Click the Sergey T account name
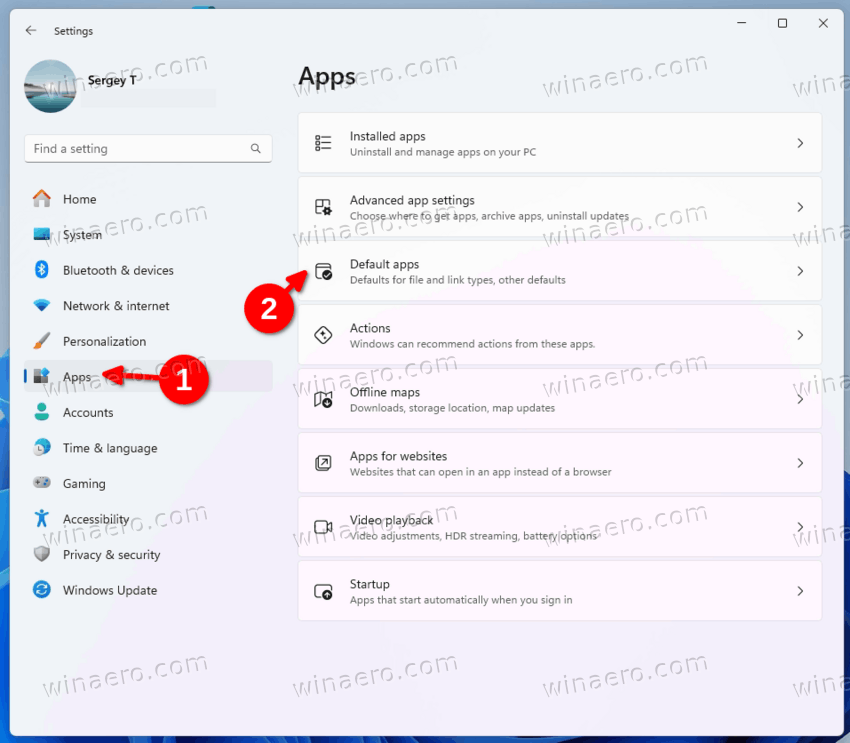 pyautogui.click(x=112, y=81)
